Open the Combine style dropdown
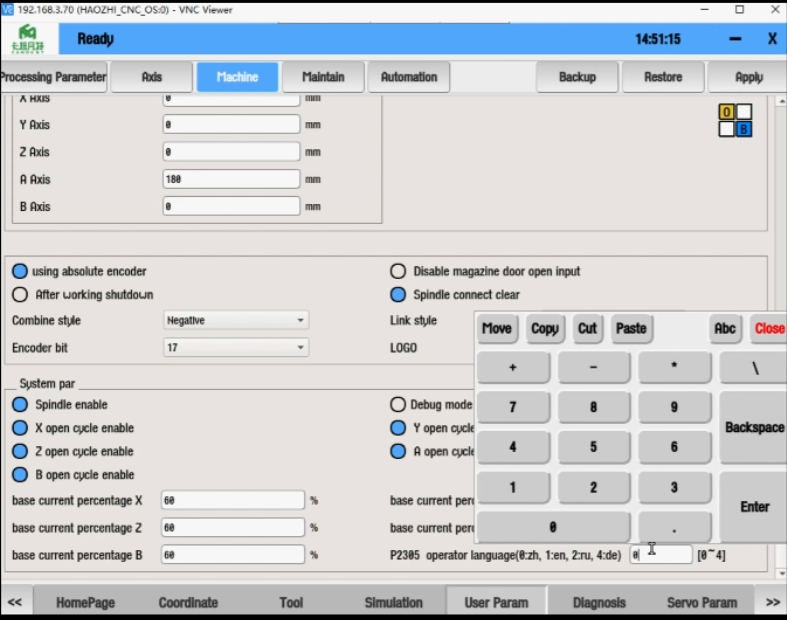The width and height of the screenshot is (787, 620). [236, 321]
